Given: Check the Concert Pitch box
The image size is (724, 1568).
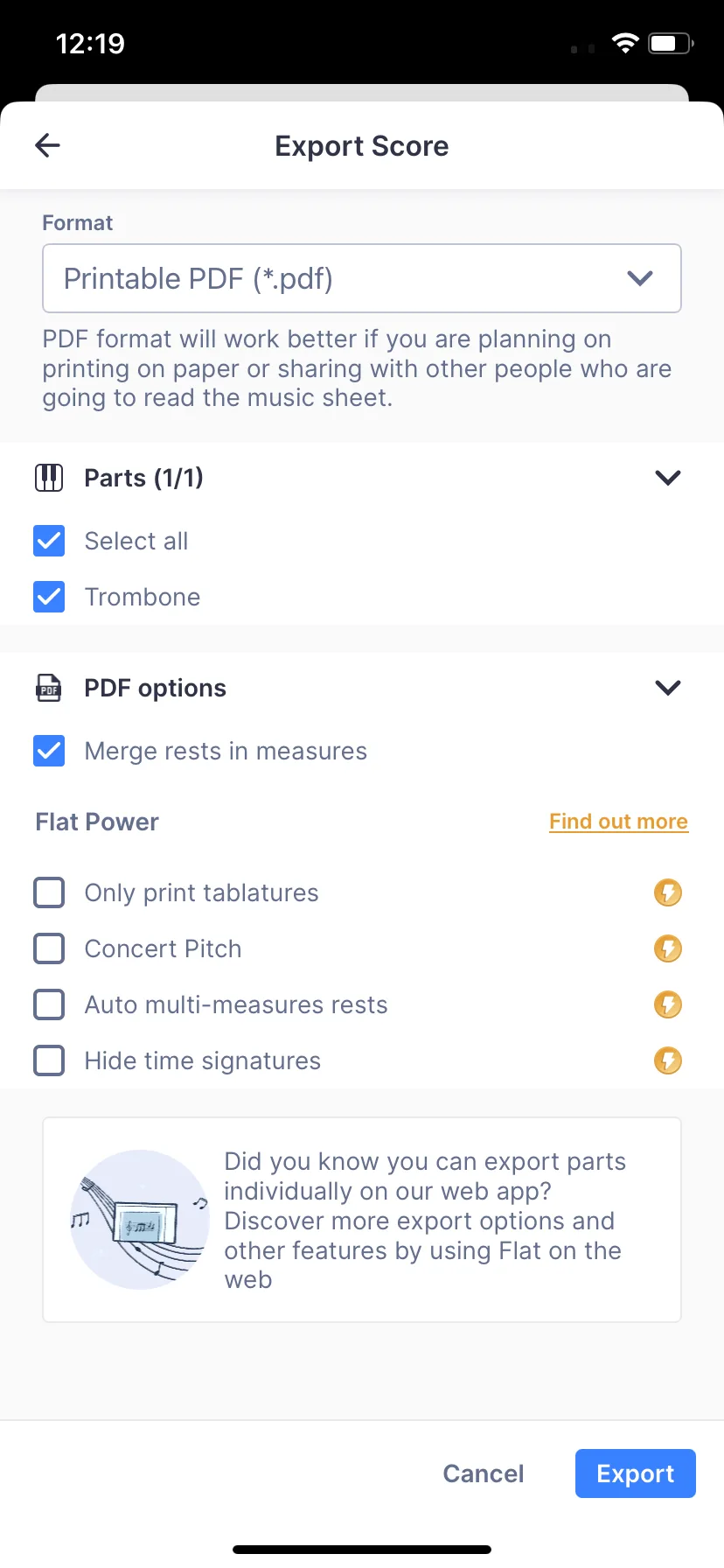Looking at the screenshot, I should pos(49,948).
